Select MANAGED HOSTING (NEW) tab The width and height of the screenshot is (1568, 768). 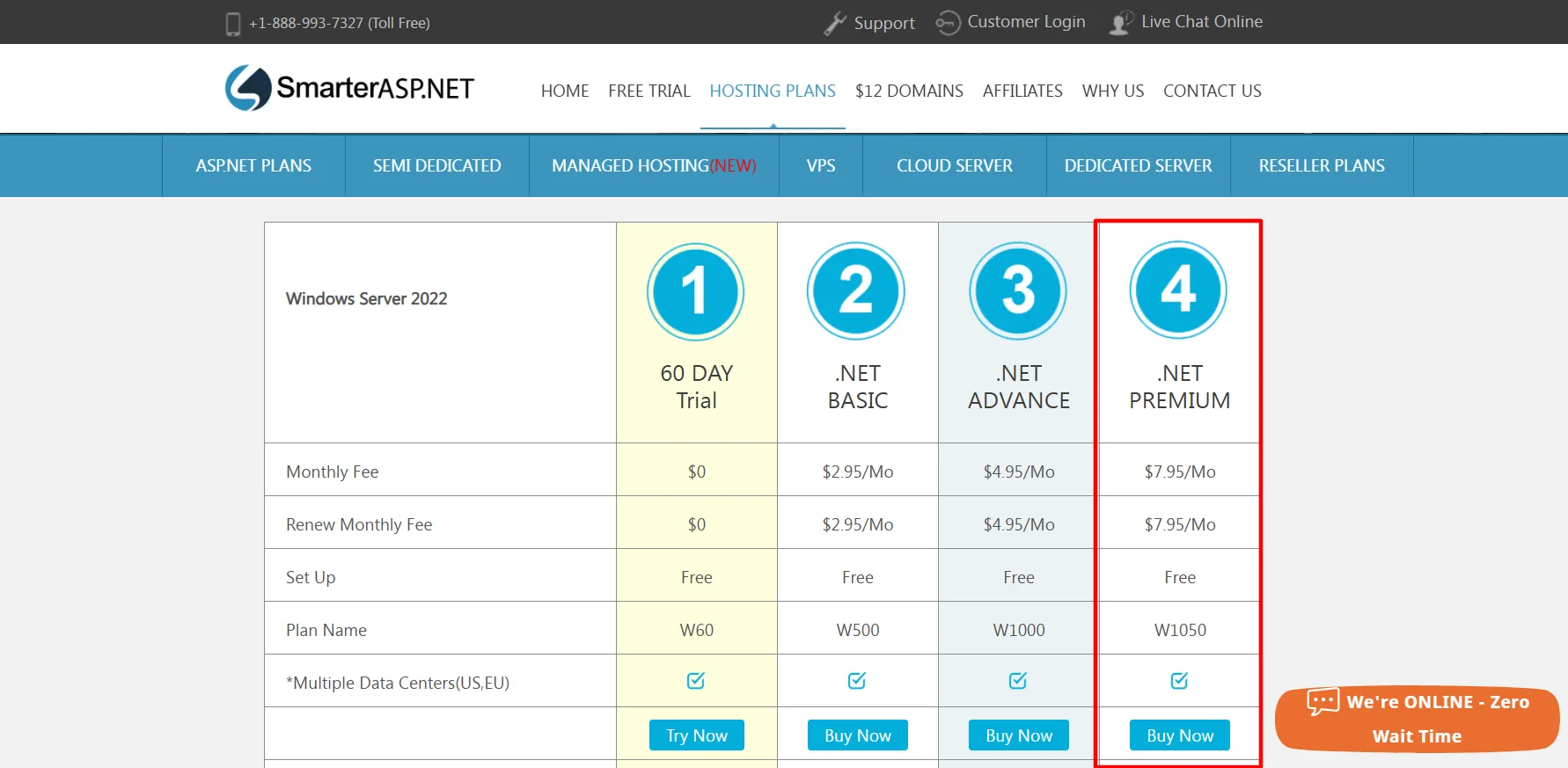(654, 165)
